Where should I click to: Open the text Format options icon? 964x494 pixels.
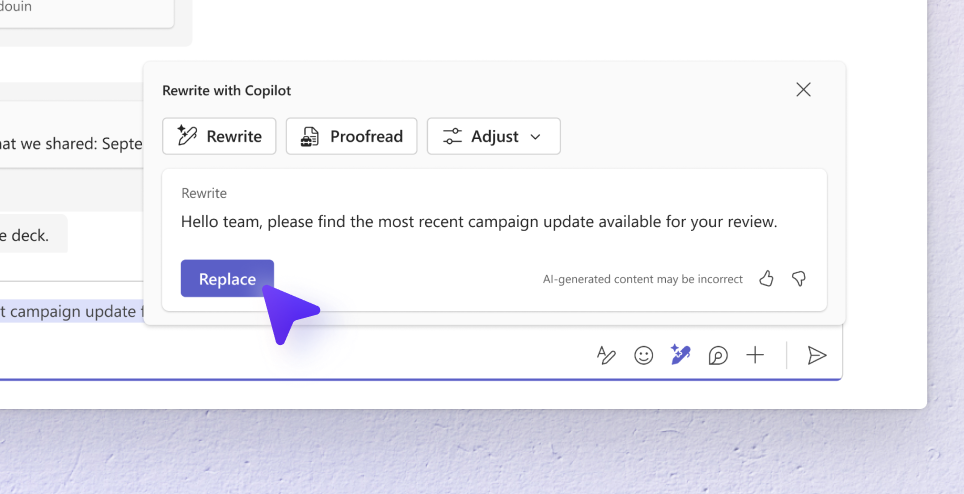click(x=606, y=355)
